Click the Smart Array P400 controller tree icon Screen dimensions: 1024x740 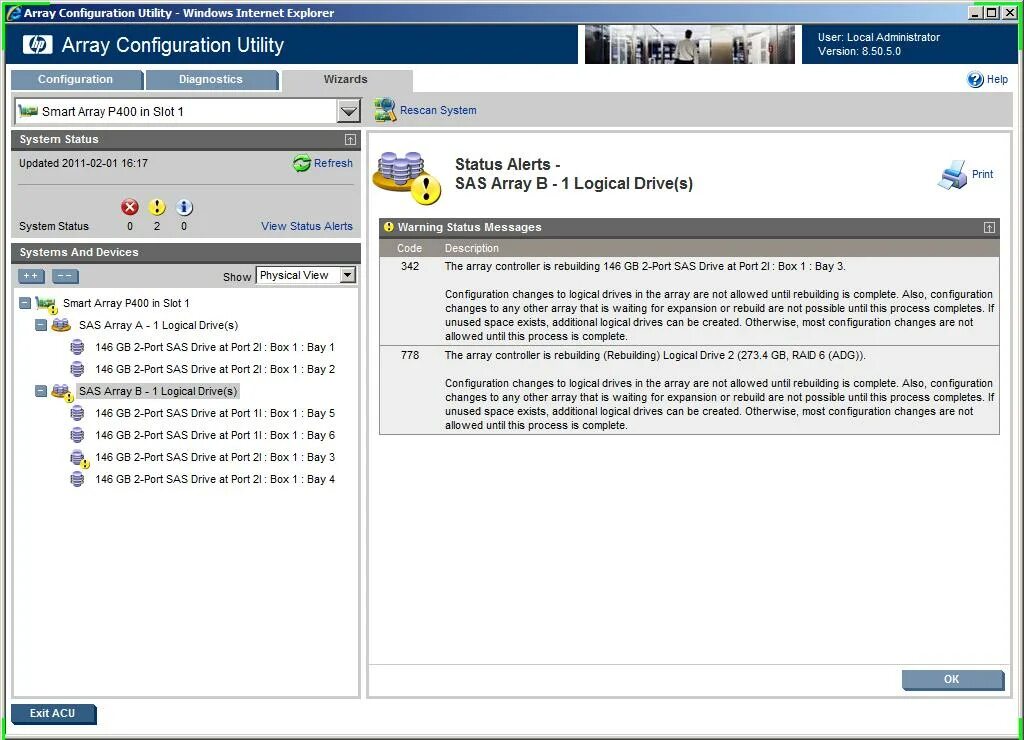click(46, 304)
